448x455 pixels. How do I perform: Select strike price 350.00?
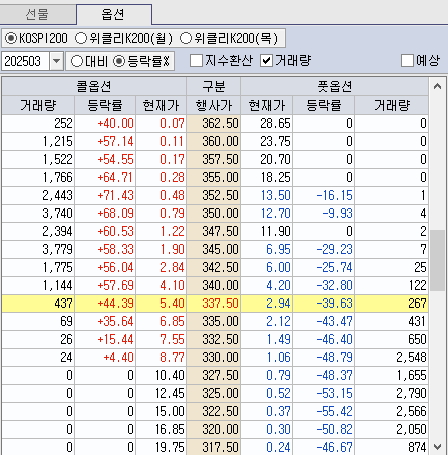pos(214,213)
